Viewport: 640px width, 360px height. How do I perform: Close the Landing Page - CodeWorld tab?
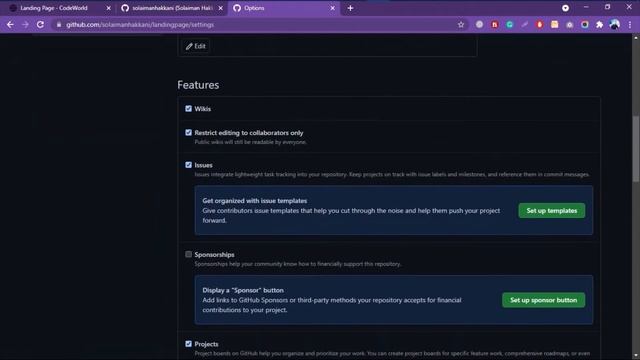(109, 8)
